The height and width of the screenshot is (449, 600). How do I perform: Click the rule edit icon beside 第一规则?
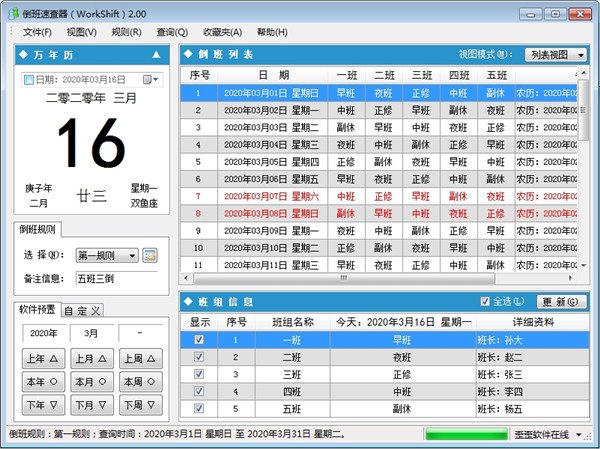click(x=150, y=256)
